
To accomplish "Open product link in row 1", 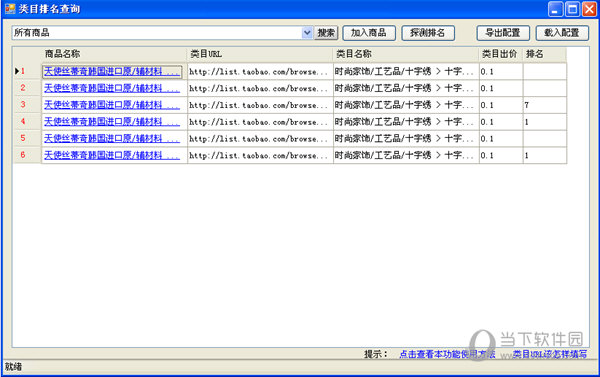I will pos(112,72).
